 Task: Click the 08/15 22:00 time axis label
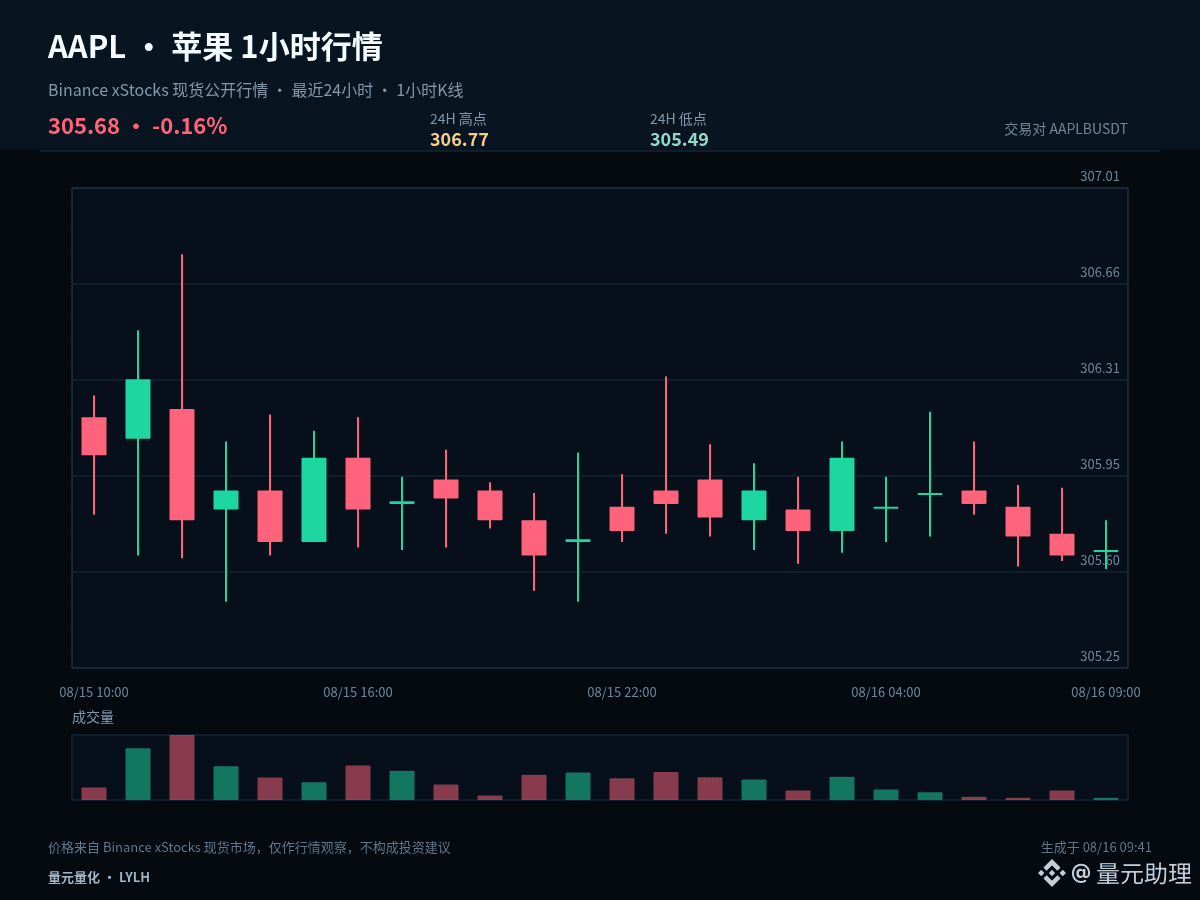click(x=622, y=692)
